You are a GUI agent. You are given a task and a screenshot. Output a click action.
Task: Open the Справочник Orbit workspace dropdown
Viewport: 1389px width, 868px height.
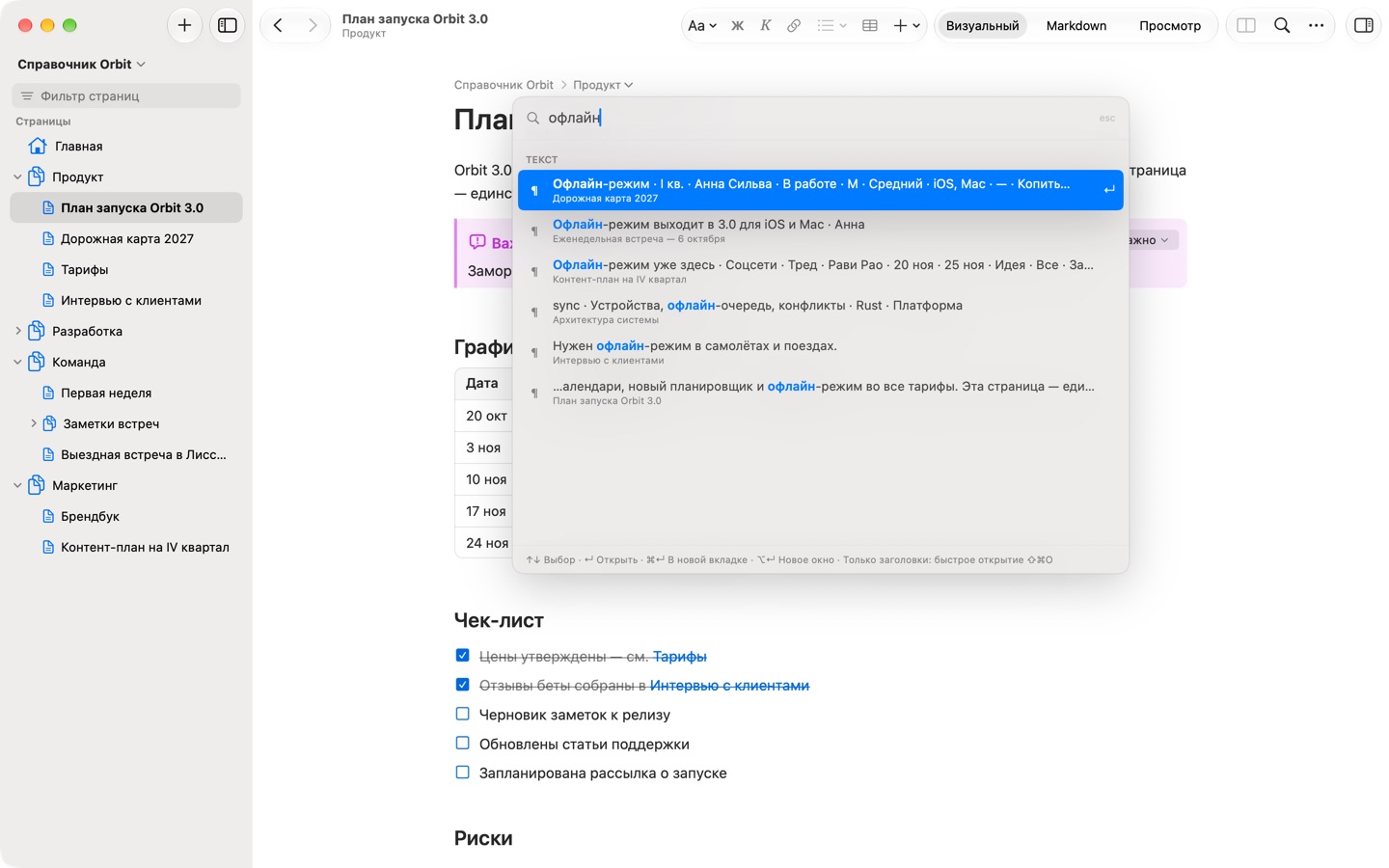click(x=82, y=64)
